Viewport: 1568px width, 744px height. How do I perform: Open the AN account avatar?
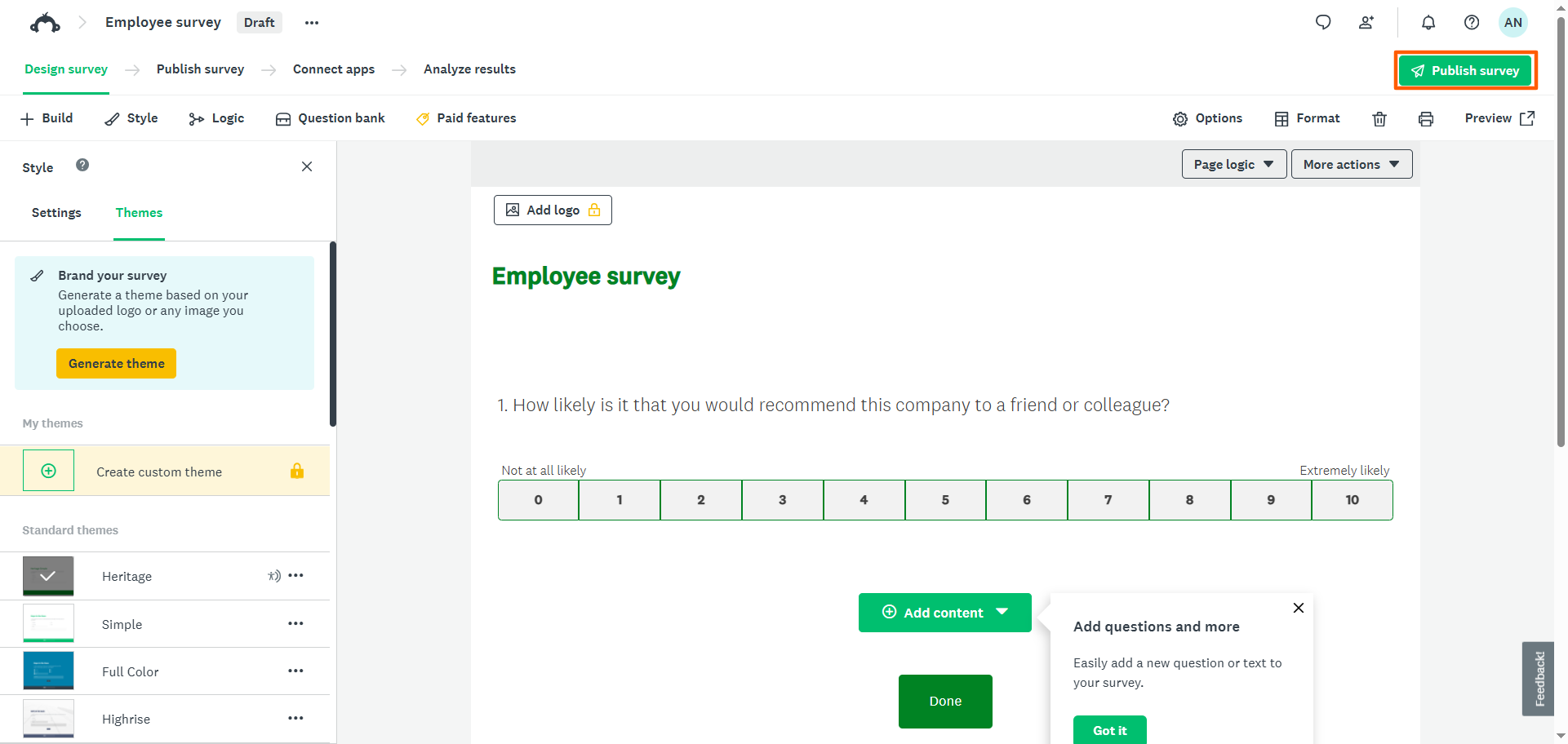click(1513, 23)
